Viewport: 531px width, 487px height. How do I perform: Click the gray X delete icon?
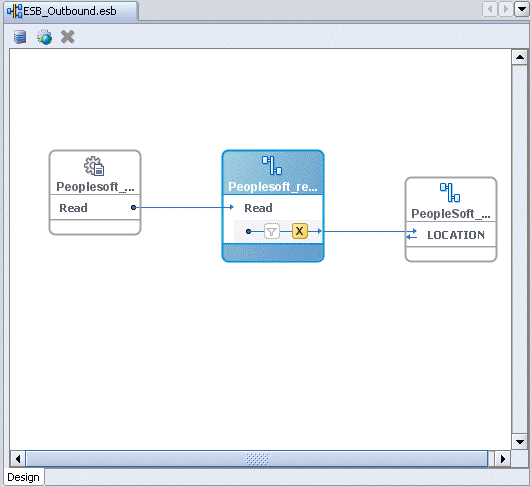pyautogui.click(x=67, y=37)
